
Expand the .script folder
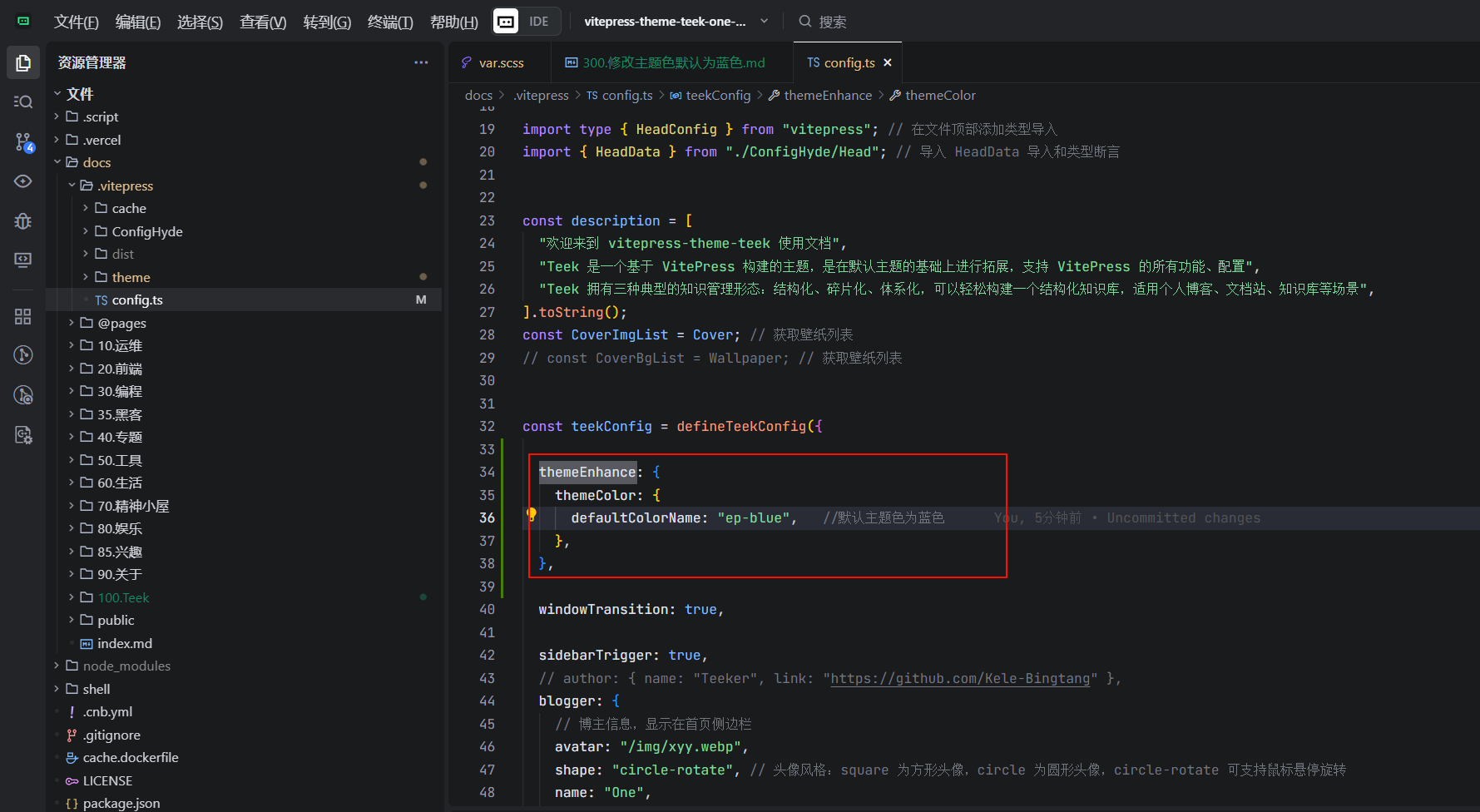[x=57, y=116]
